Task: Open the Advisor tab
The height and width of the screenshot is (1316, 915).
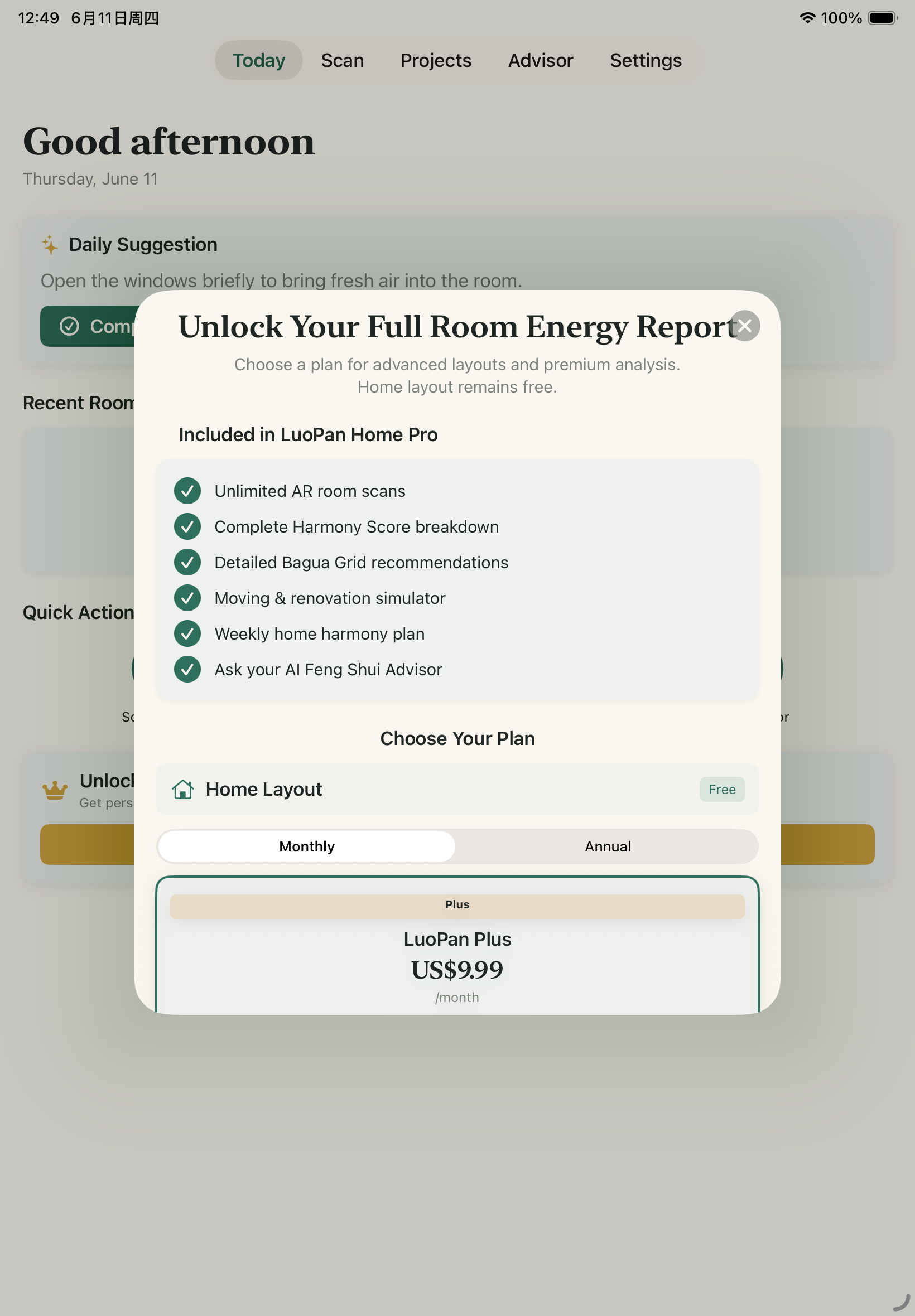Action: (x=540, y=60)
